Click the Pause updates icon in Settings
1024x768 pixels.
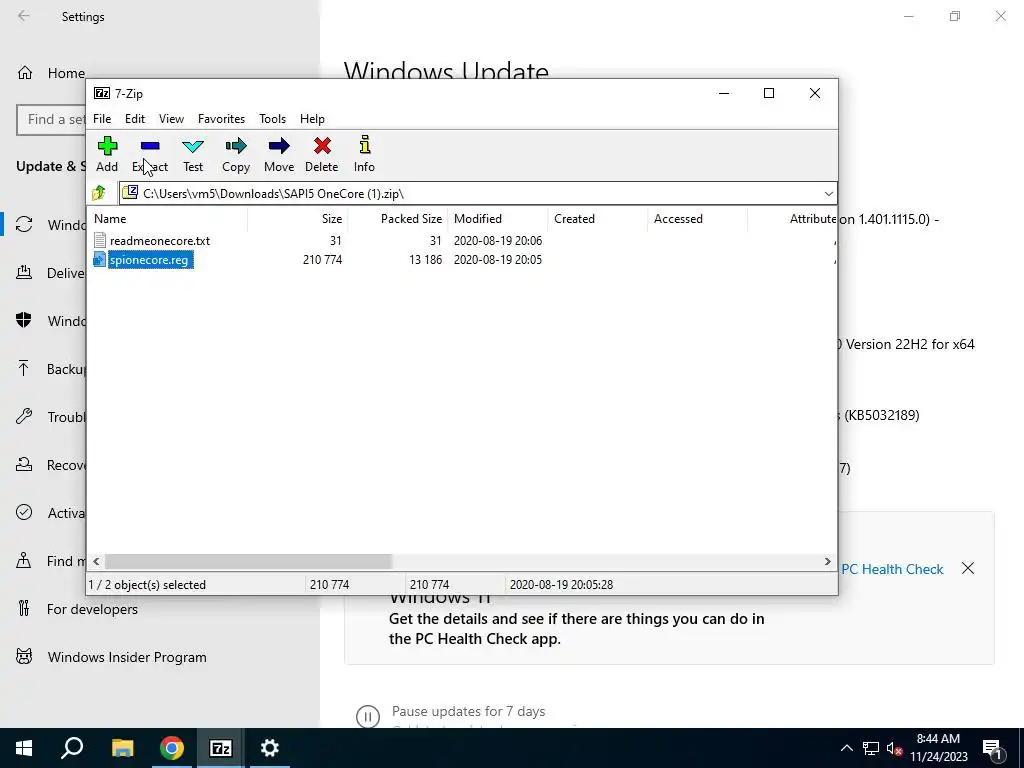click(x=368, y=716)
